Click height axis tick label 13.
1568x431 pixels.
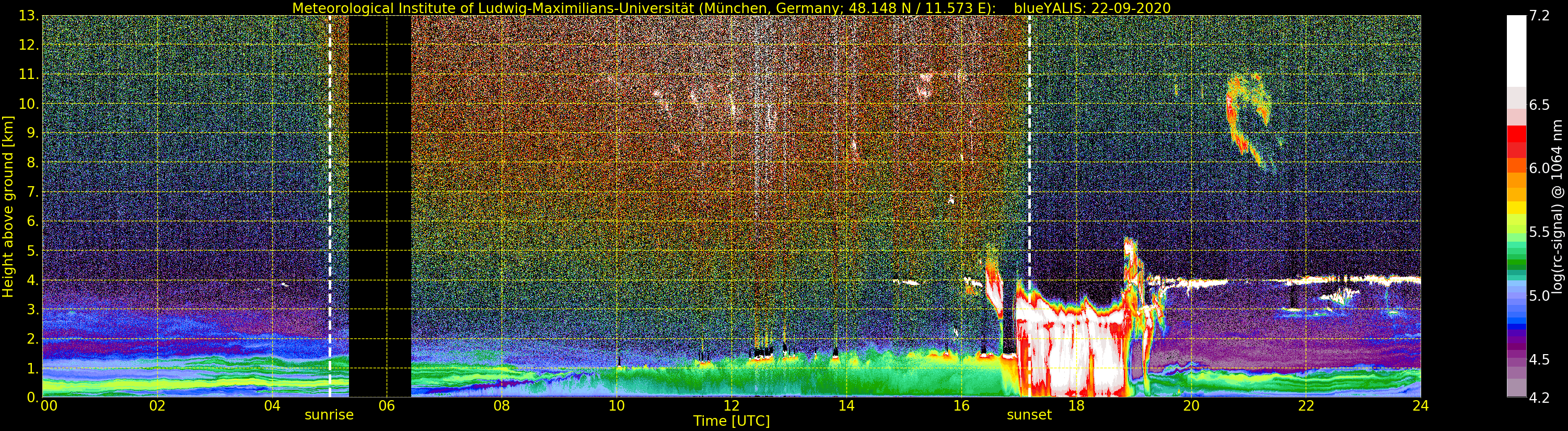tap(28, 16)
